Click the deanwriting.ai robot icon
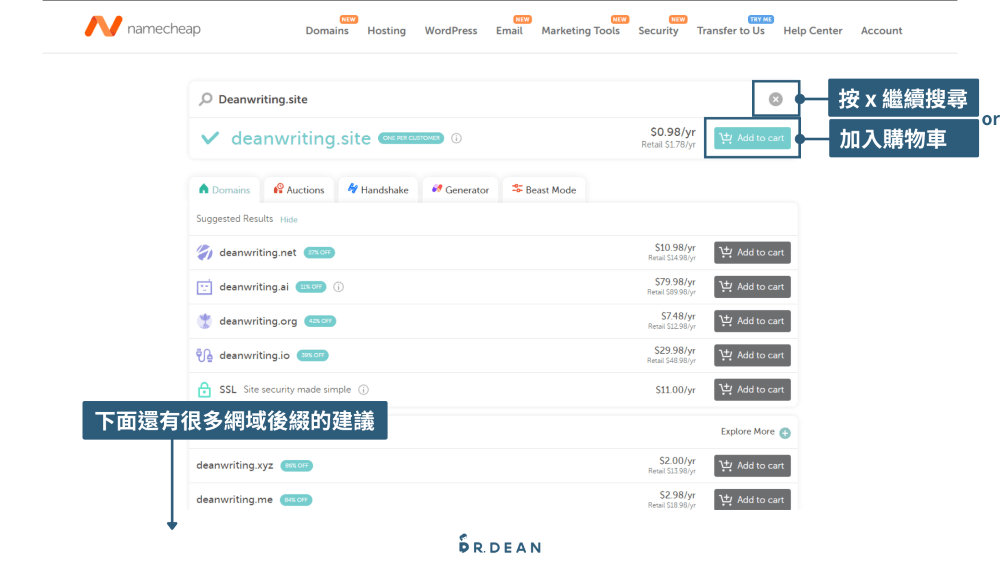The height and width of the screenshot is (573, 1000). (x=204, y=287)
